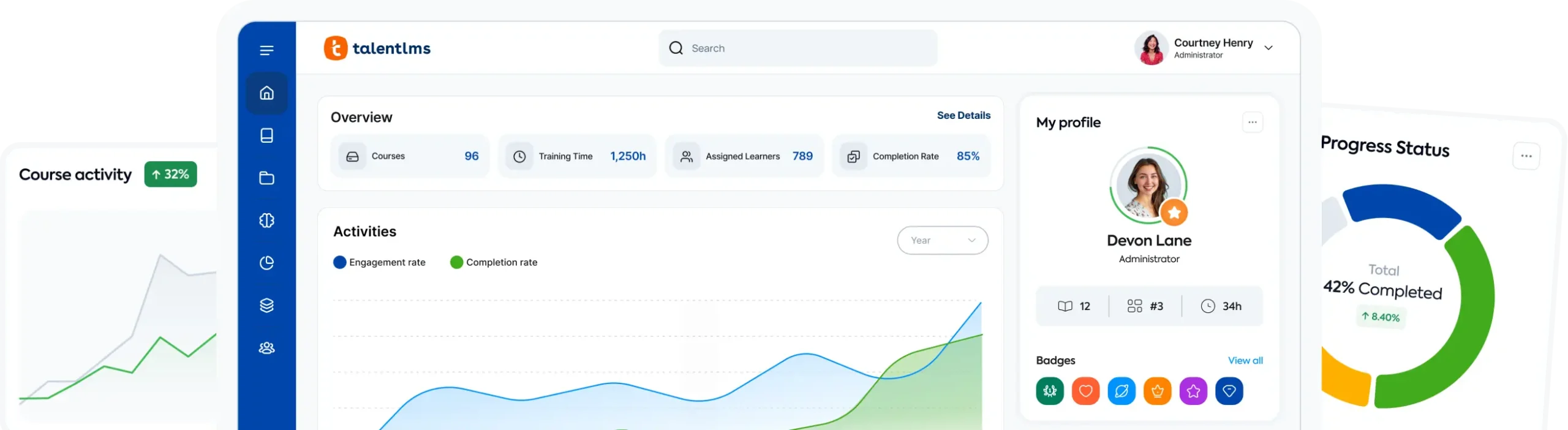1568x430 pixels.
Task: Open the pie chart reports icon
Action: (266, 263)
